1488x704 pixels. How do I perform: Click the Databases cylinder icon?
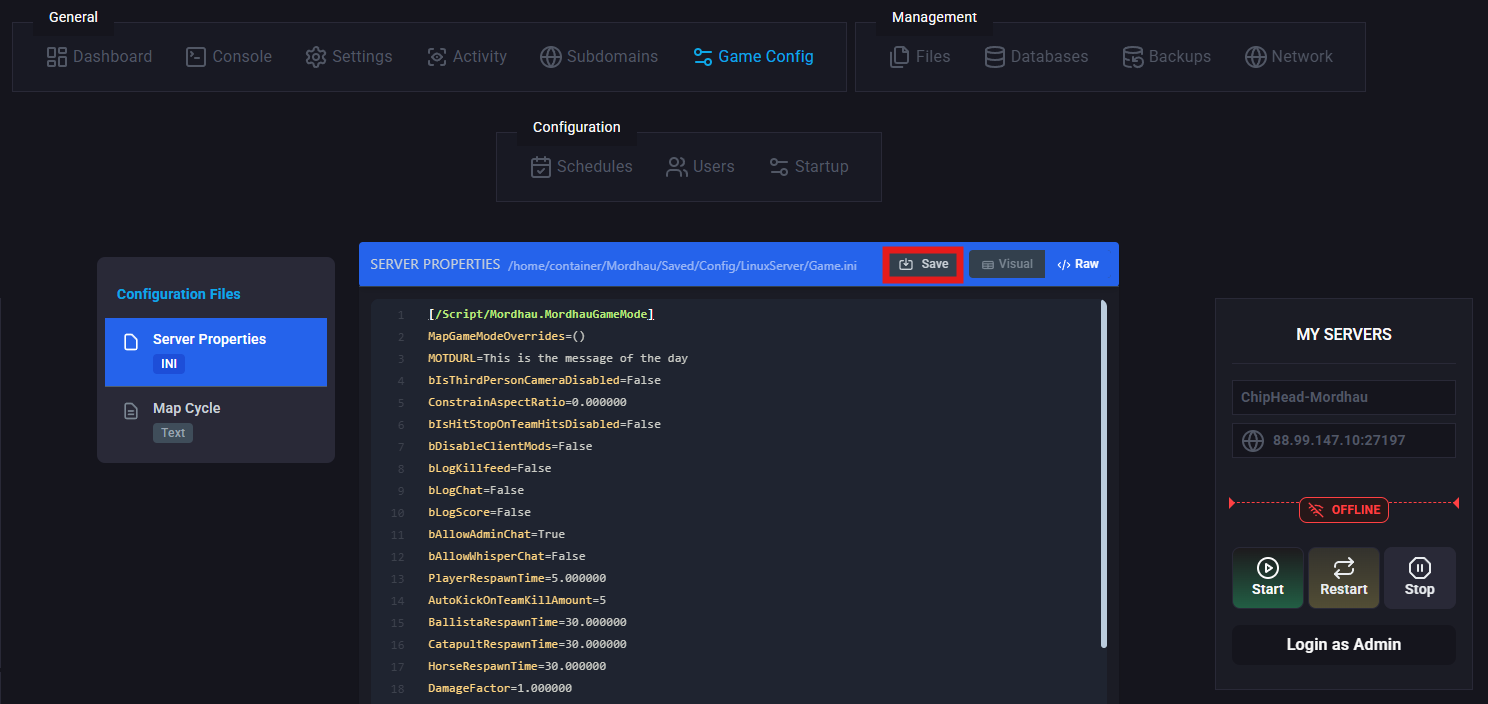pos(995,57)
